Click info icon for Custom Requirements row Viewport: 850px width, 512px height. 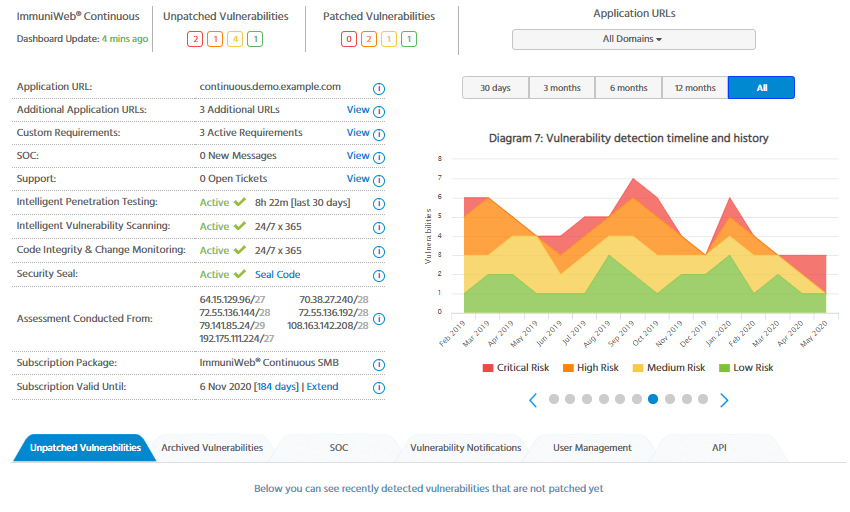379,135
